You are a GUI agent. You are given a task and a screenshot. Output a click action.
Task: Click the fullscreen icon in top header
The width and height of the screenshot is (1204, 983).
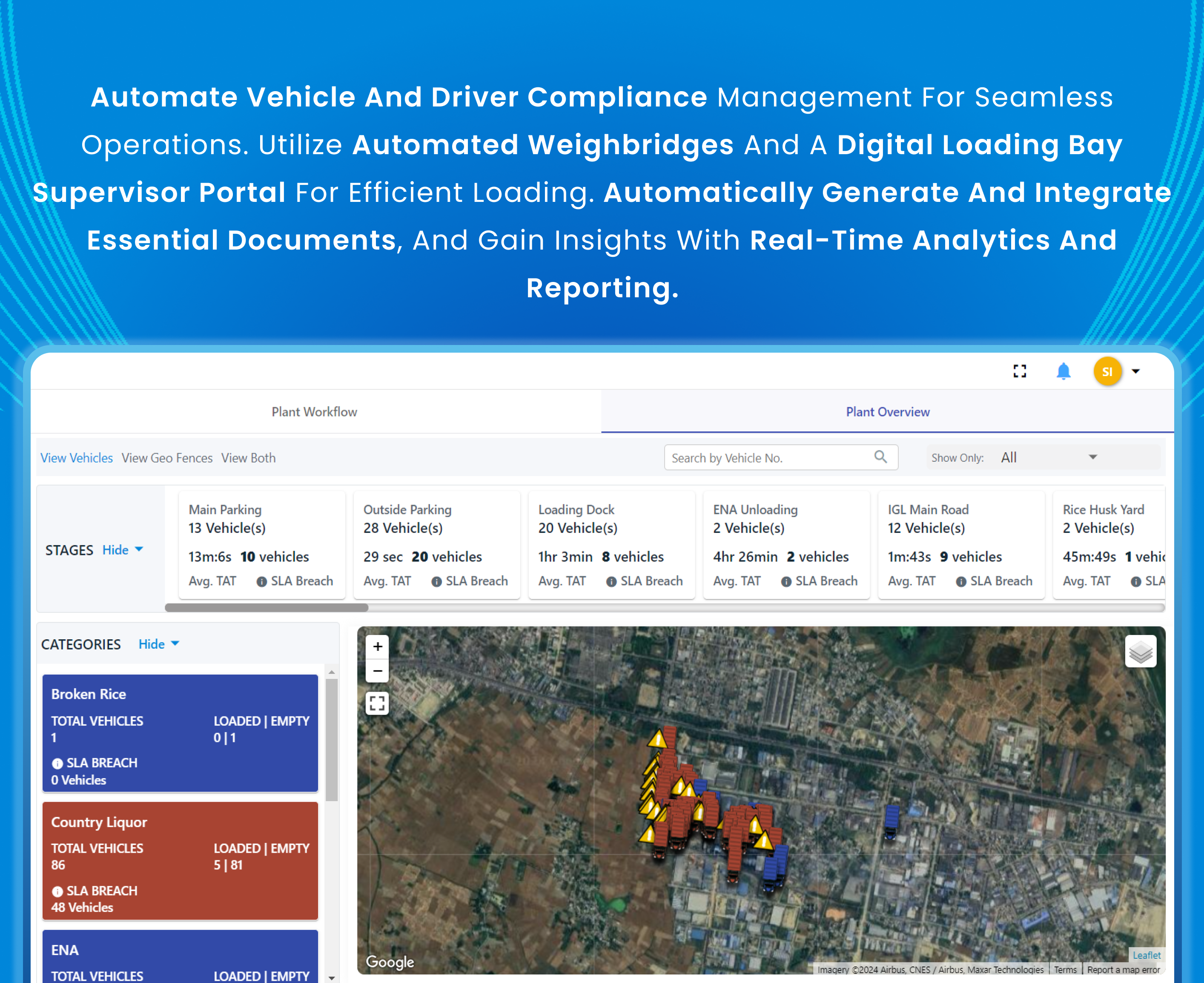point(1020,371)
